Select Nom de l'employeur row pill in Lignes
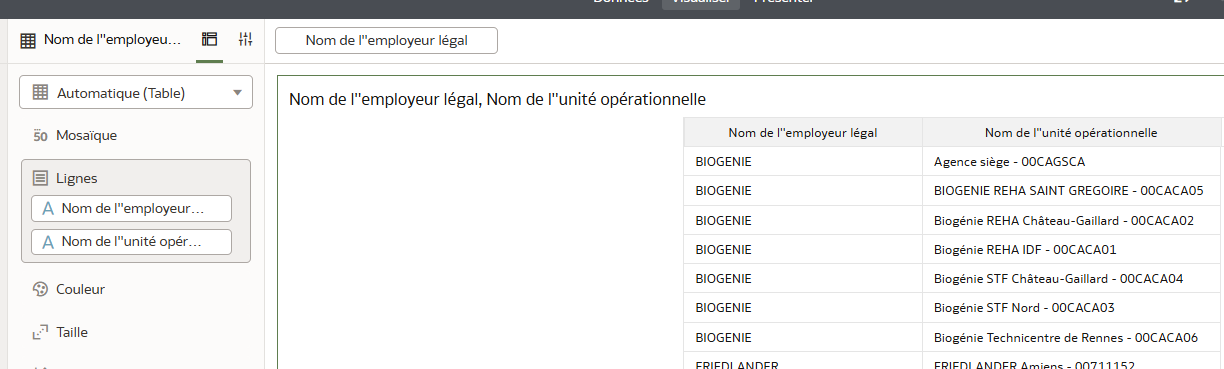The image size is (1224, 369). point(131,208)
